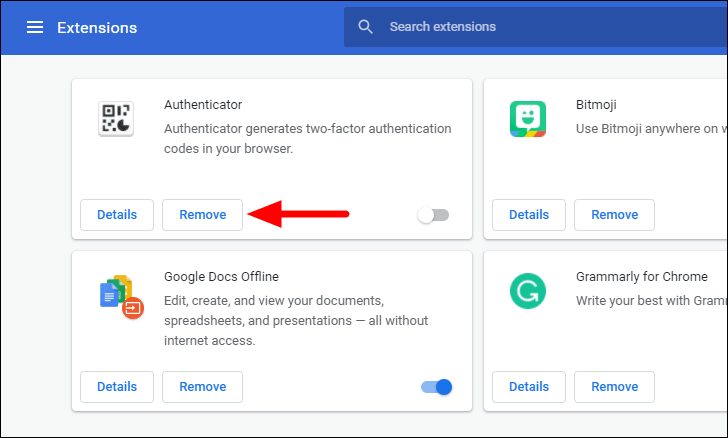Image resolution: width=728 pixels, height=438 pixels.
Task: Click the Extensions page title
Action: point(97,28)
